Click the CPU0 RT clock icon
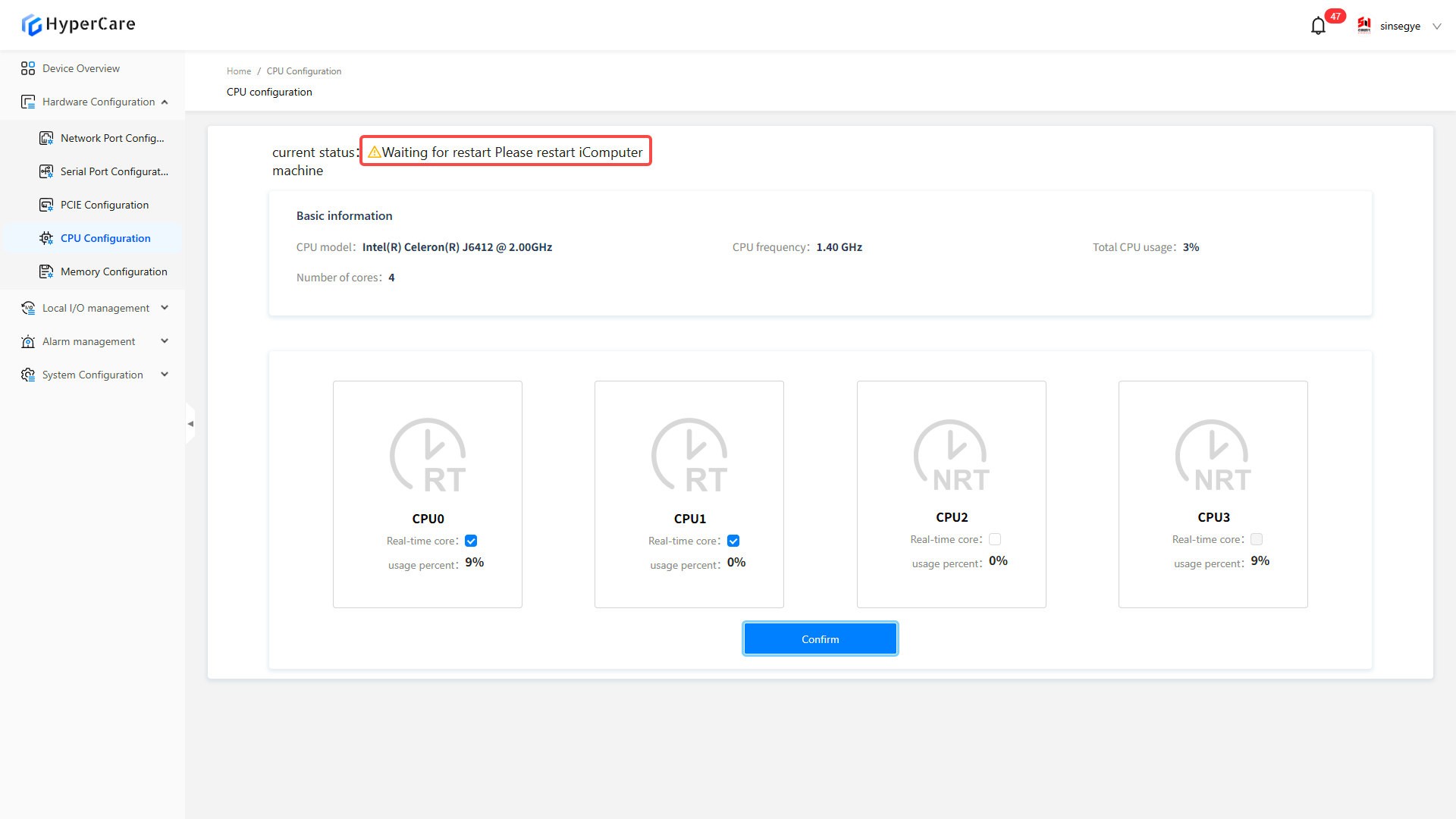This screenshot has width=1456, height=819. click(428, 455)
